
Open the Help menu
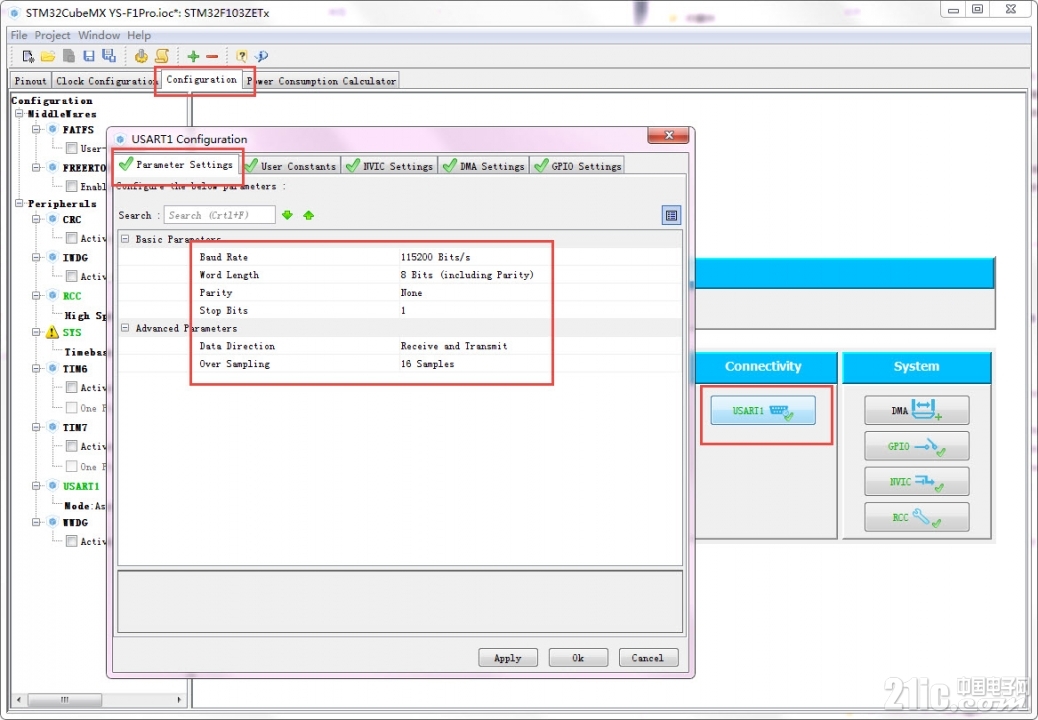(139, 35)
